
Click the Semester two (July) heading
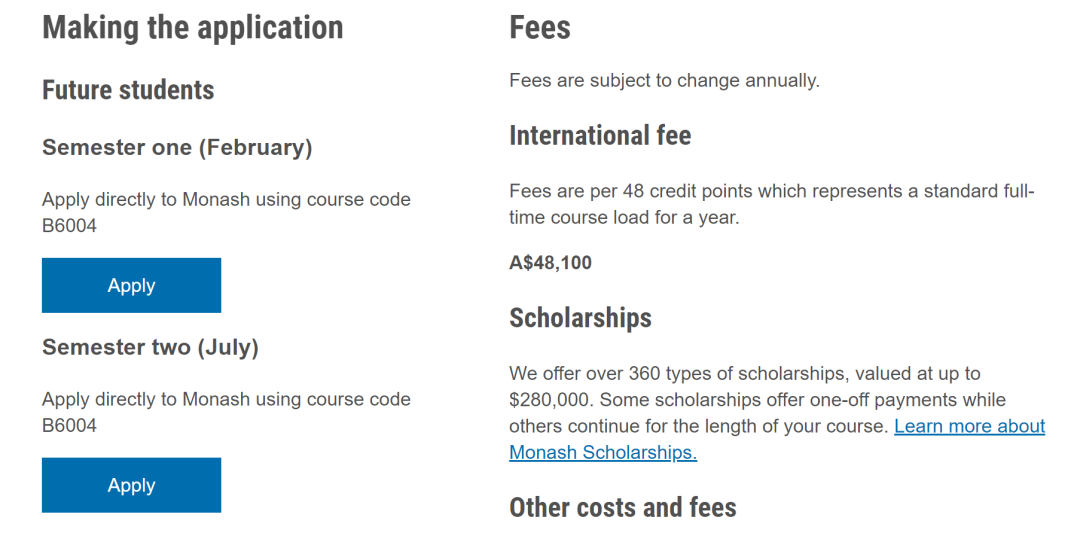point(150,348)
